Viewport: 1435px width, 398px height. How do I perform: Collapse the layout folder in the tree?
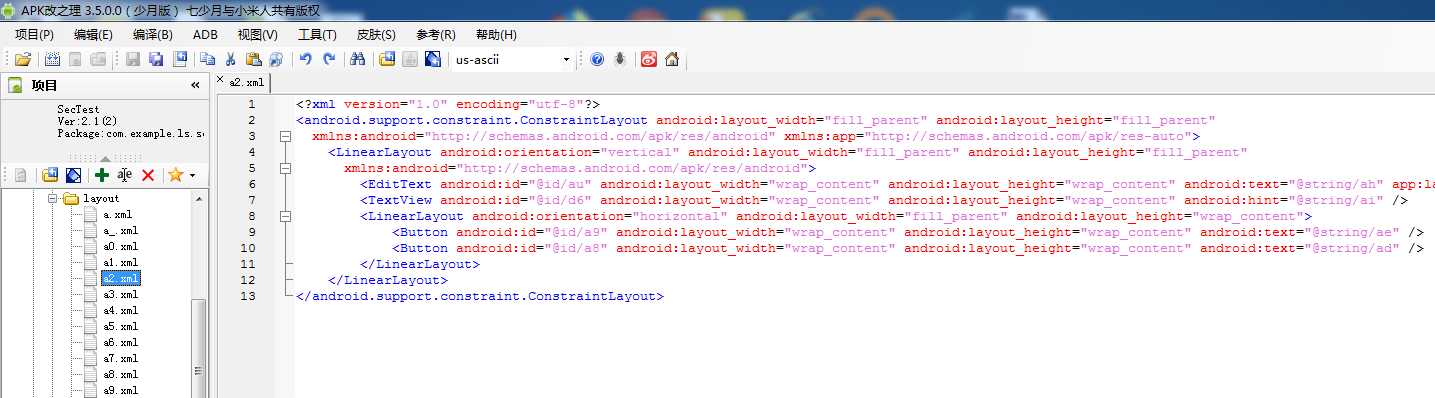[54, 199]
